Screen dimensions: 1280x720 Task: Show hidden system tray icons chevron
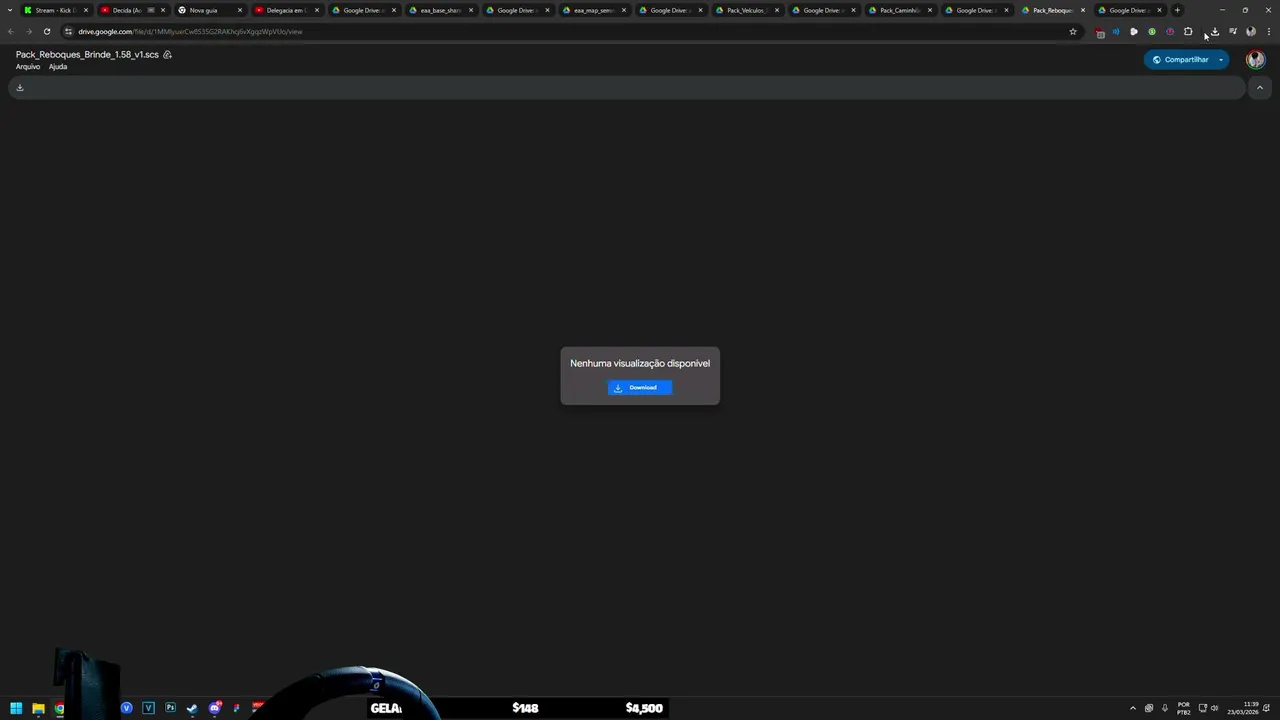point(1133,708)
